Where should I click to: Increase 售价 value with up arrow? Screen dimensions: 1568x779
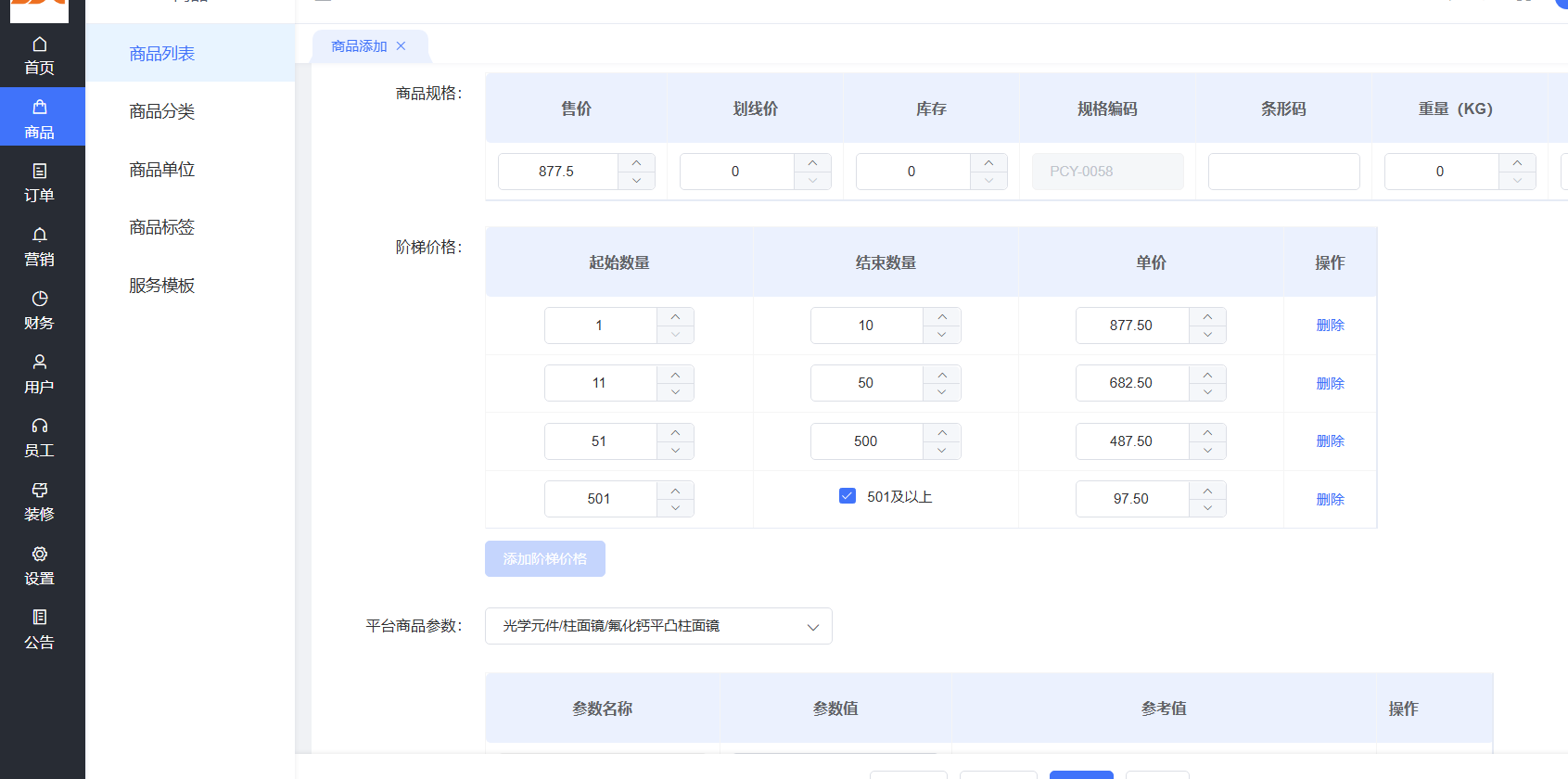[636, 162]
